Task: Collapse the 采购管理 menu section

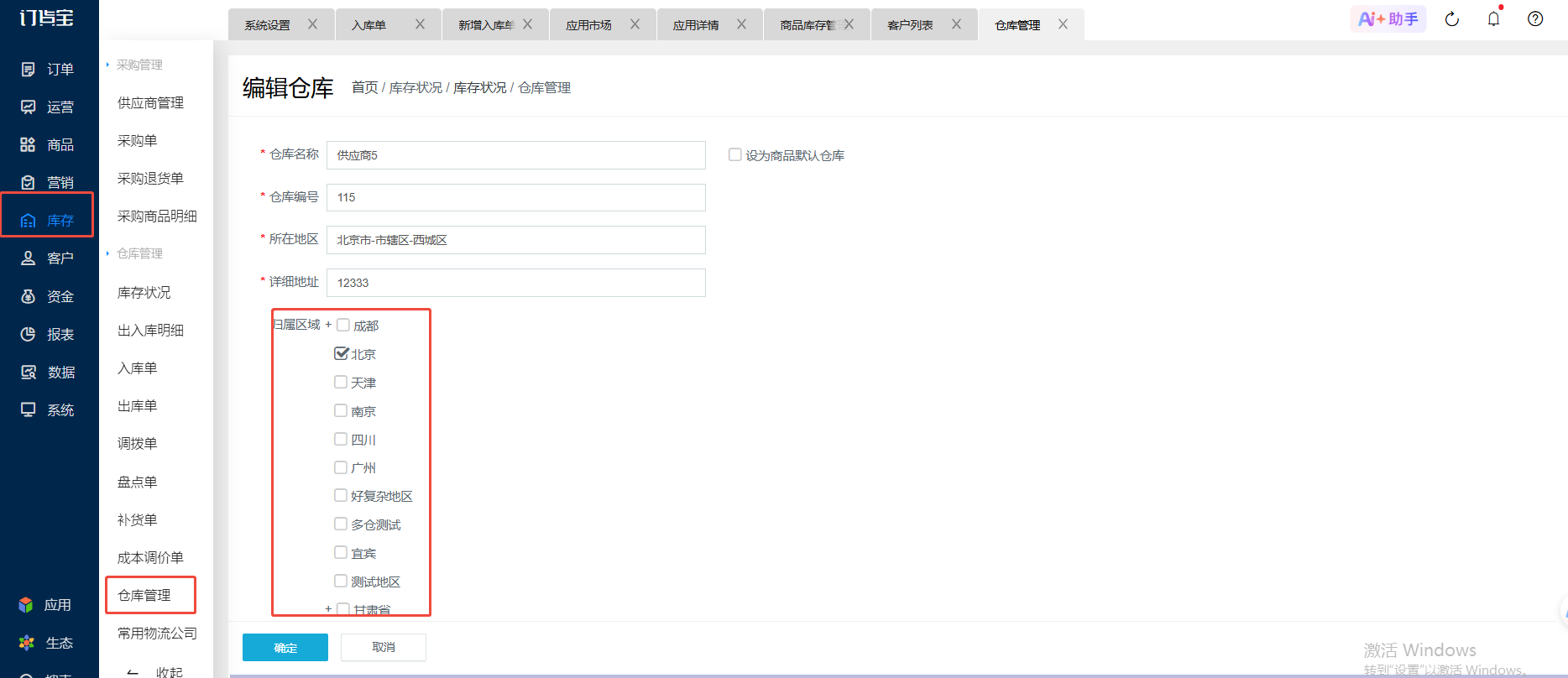Action: click(134, 65)
